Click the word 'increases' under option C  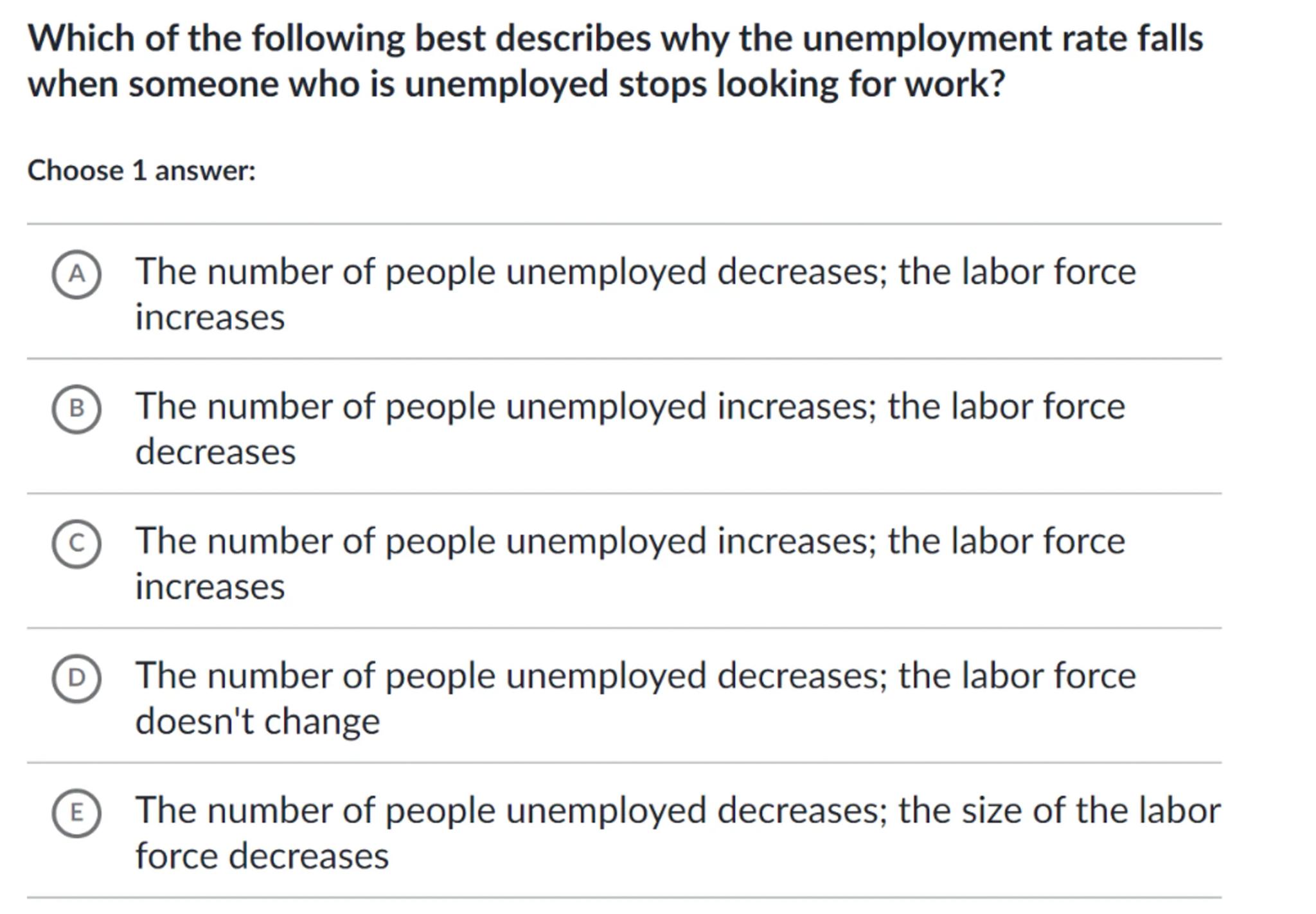click(x=209, y=587)
